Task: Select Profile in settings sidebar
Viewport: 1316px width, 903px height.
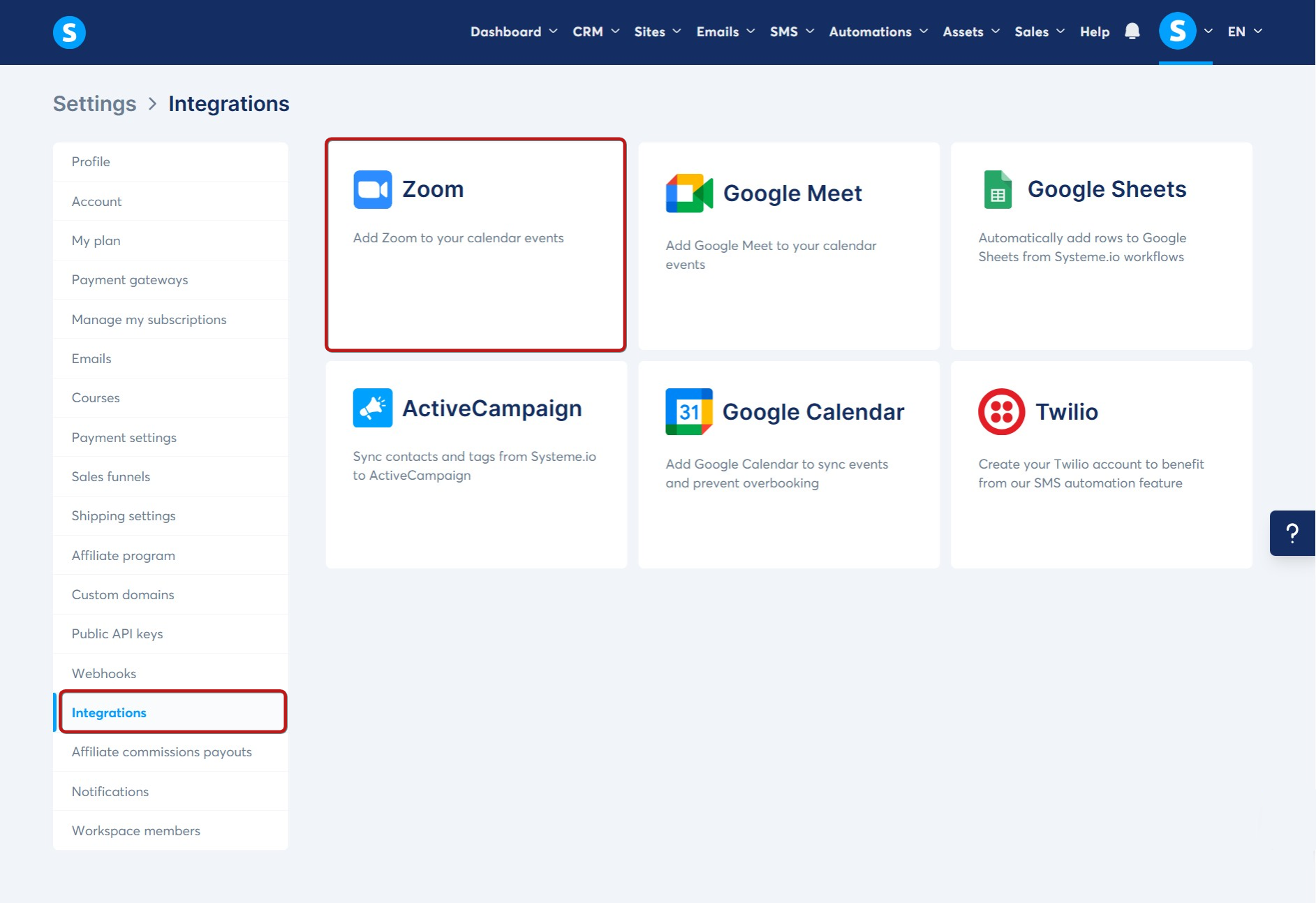Action: coord(170,162)
